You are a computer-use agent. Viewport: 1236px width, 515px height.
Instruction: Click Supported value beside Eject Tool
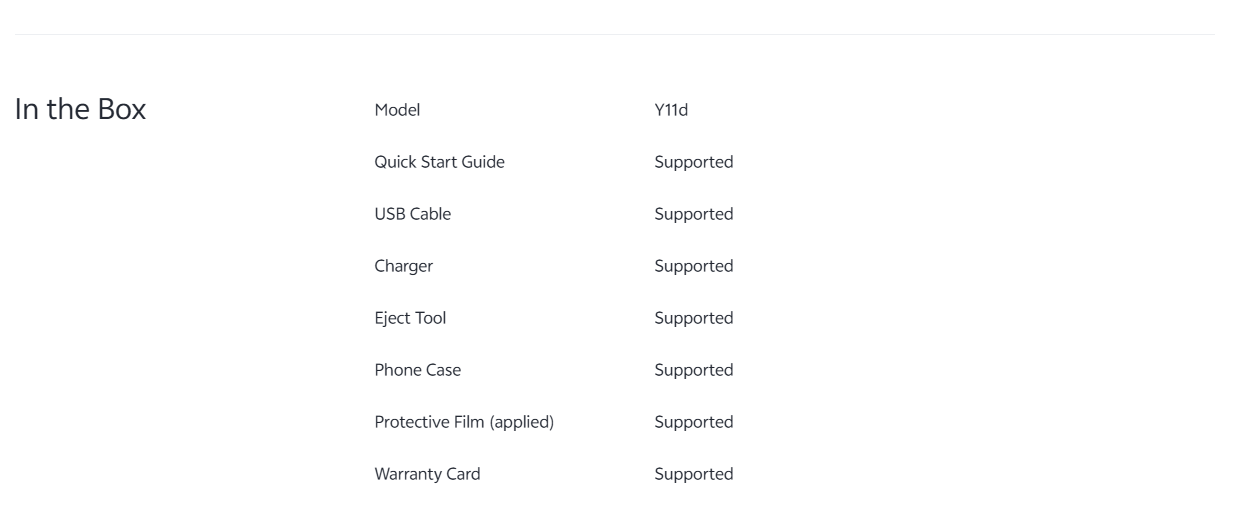(694, 318)
